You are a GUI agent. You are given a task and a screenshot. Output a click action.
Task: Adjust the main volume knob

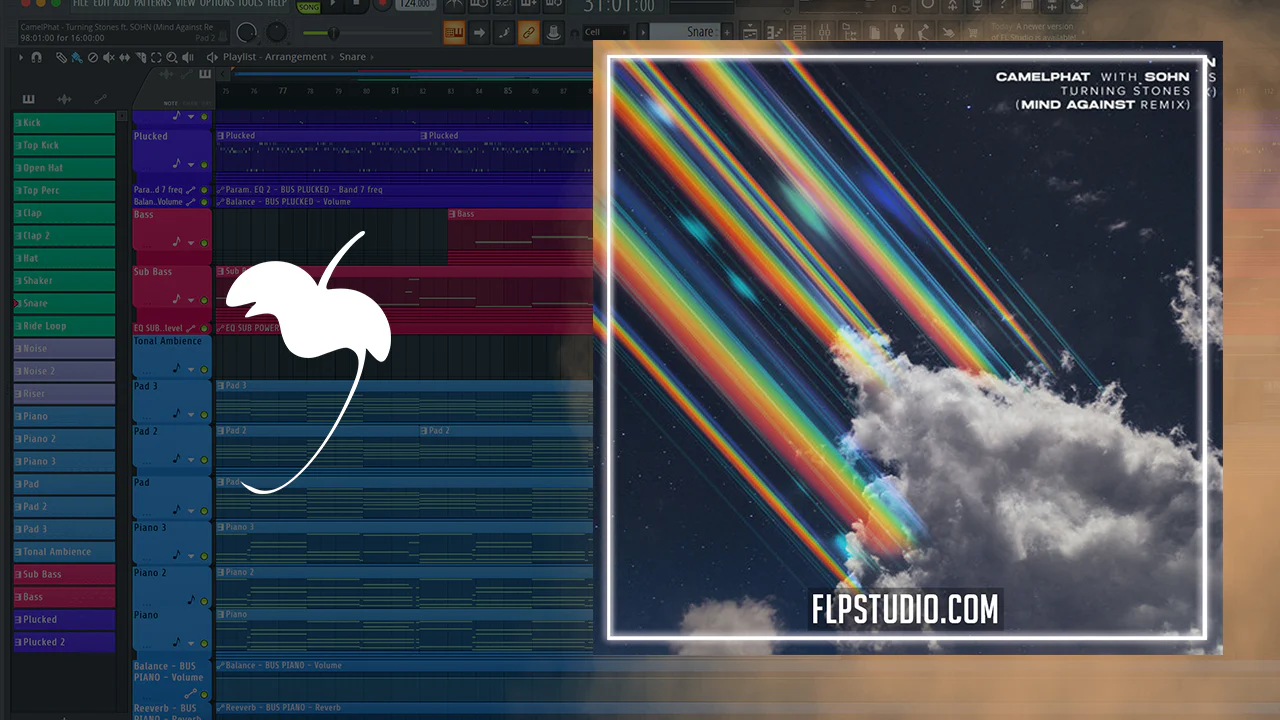pyautogui.click(x=247, y=32)
